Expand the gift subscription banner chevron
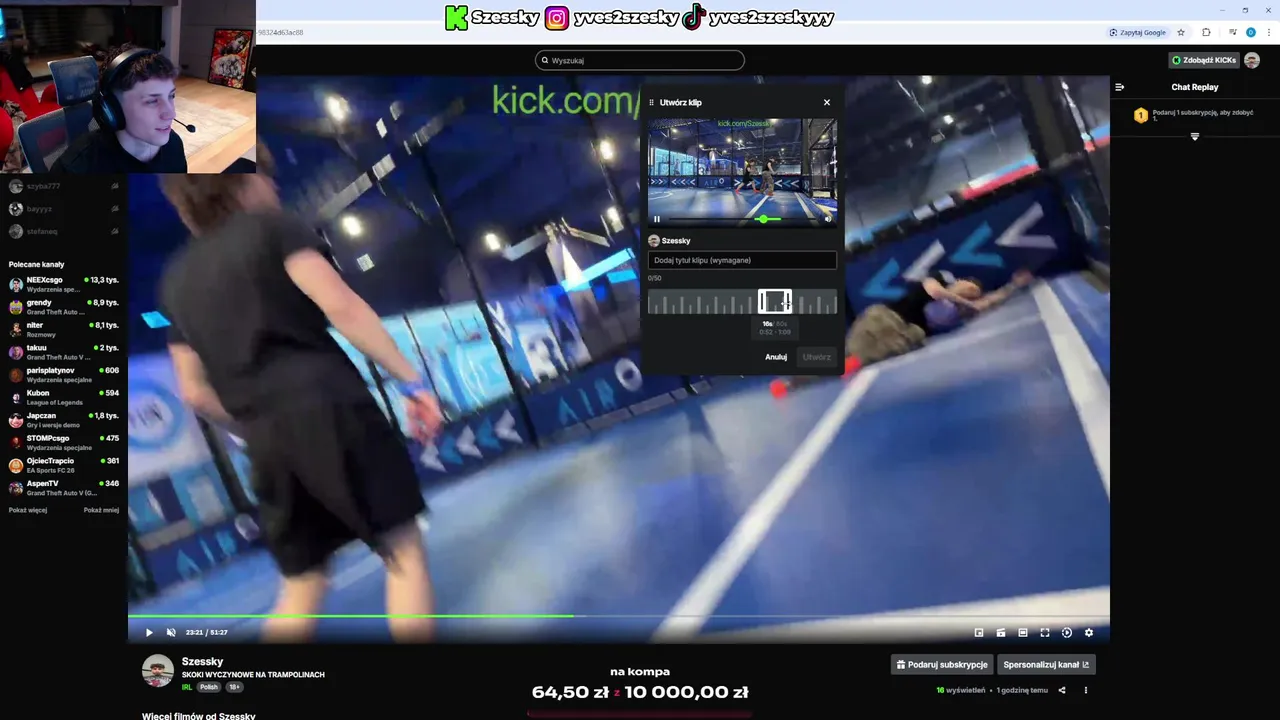This screenshot has height=720, width=1280. point(1195,136)
